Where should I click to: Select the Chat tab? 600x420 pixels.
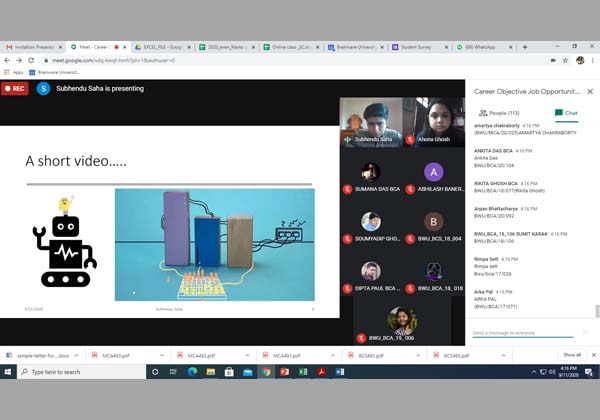coord(566,113)
